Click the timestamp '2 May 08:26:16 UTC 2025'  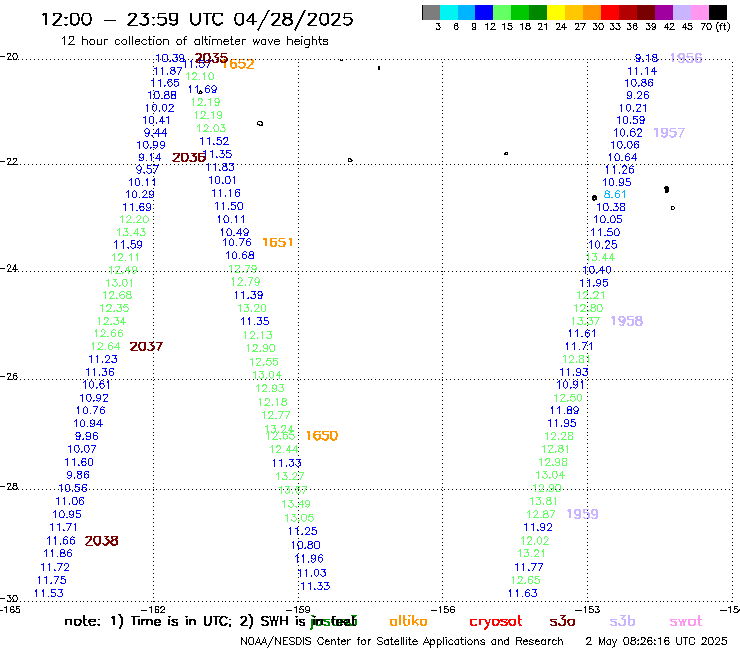click(656, 642)
